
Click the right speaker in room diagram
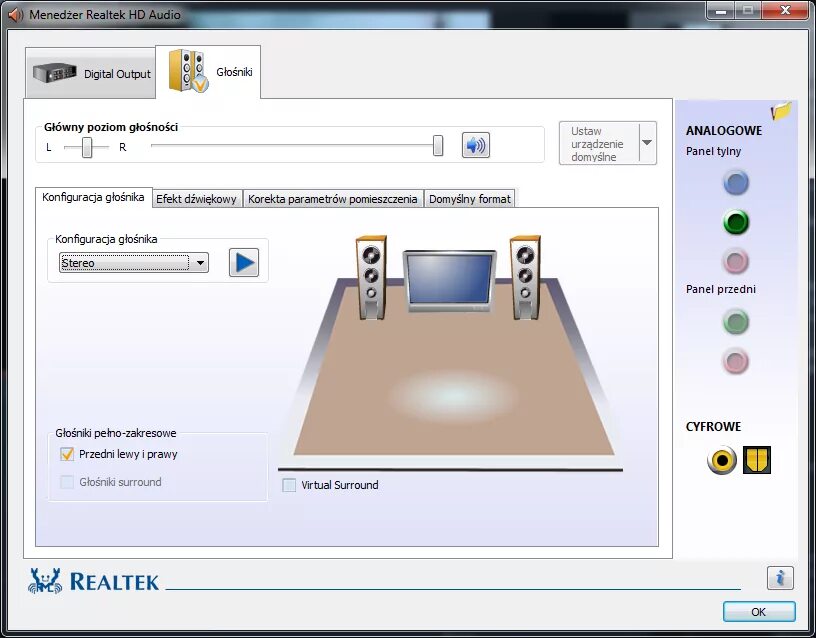tap(525, 277)
